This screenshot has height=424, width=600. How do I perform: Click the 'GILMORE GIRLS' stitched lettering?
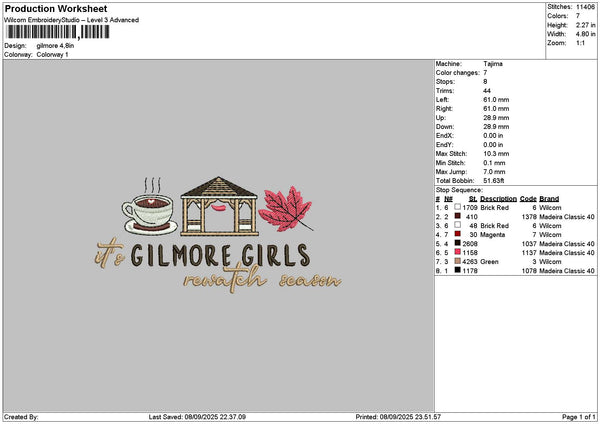pos(220,255)
